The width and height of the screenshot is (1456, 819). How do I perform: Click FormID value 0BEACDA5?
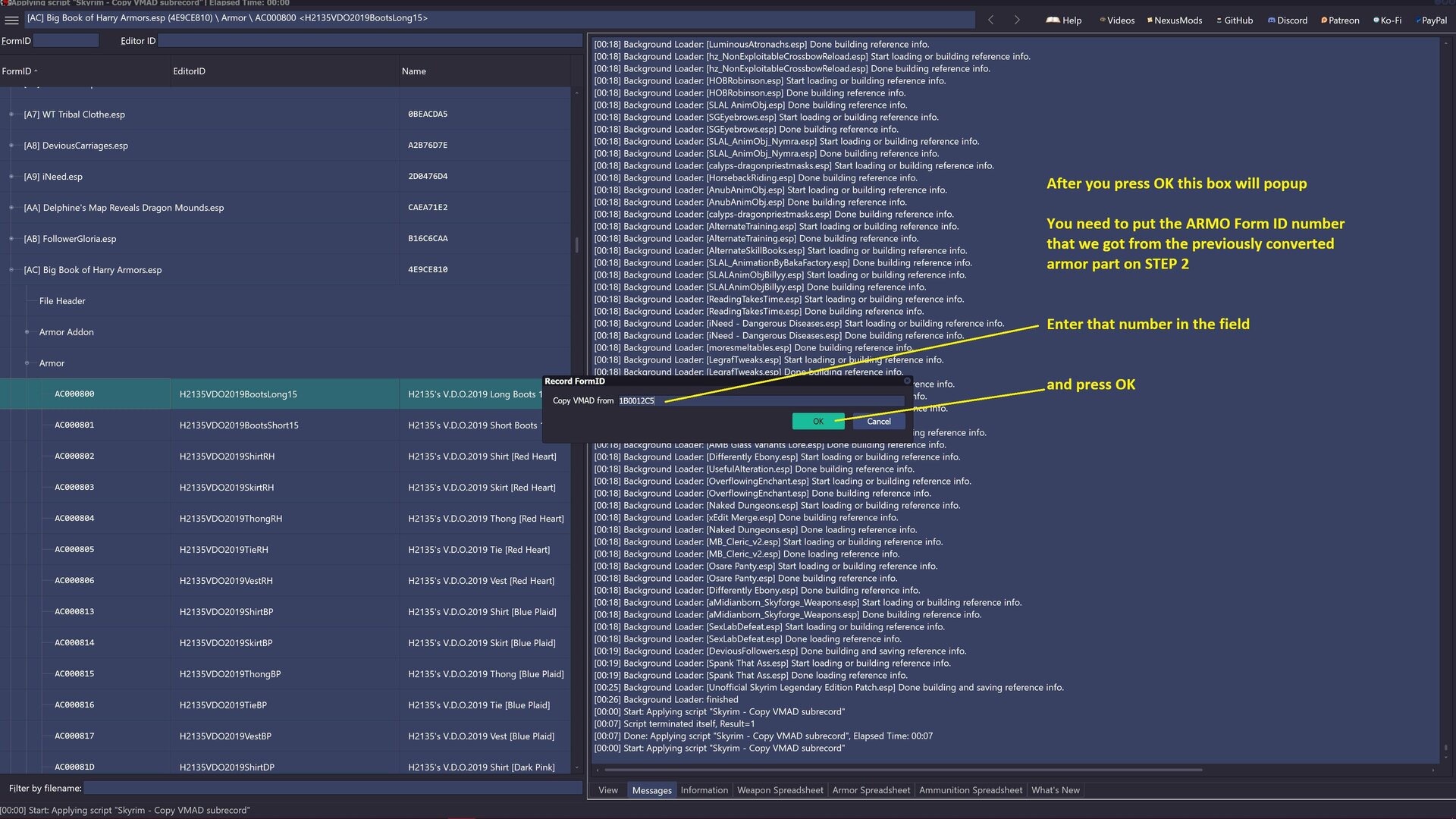click(428, 115)
